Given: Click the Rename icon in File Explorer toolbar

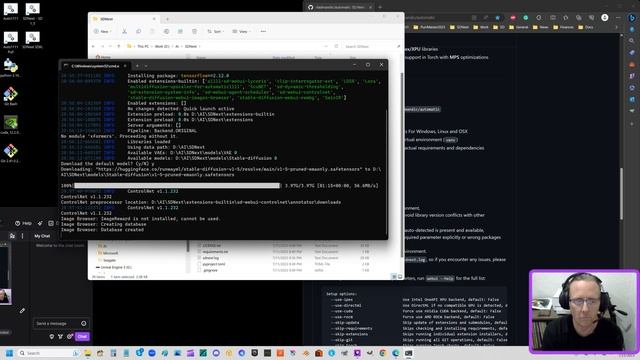Looking at the screenshot, I should pyautogui.click(x=167, y=31).
